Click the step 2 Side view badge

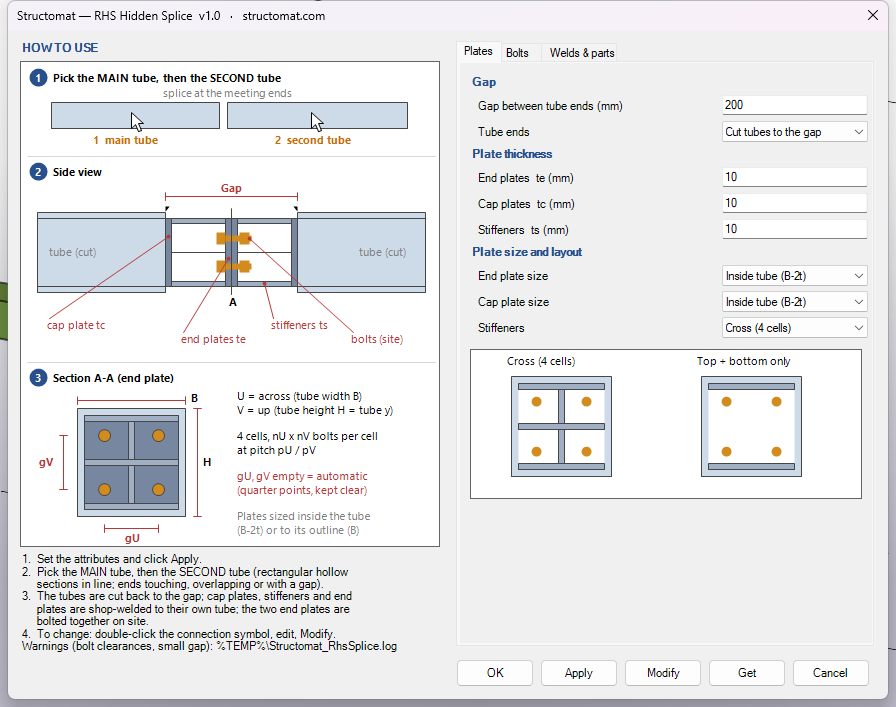(x=38, y=172)
